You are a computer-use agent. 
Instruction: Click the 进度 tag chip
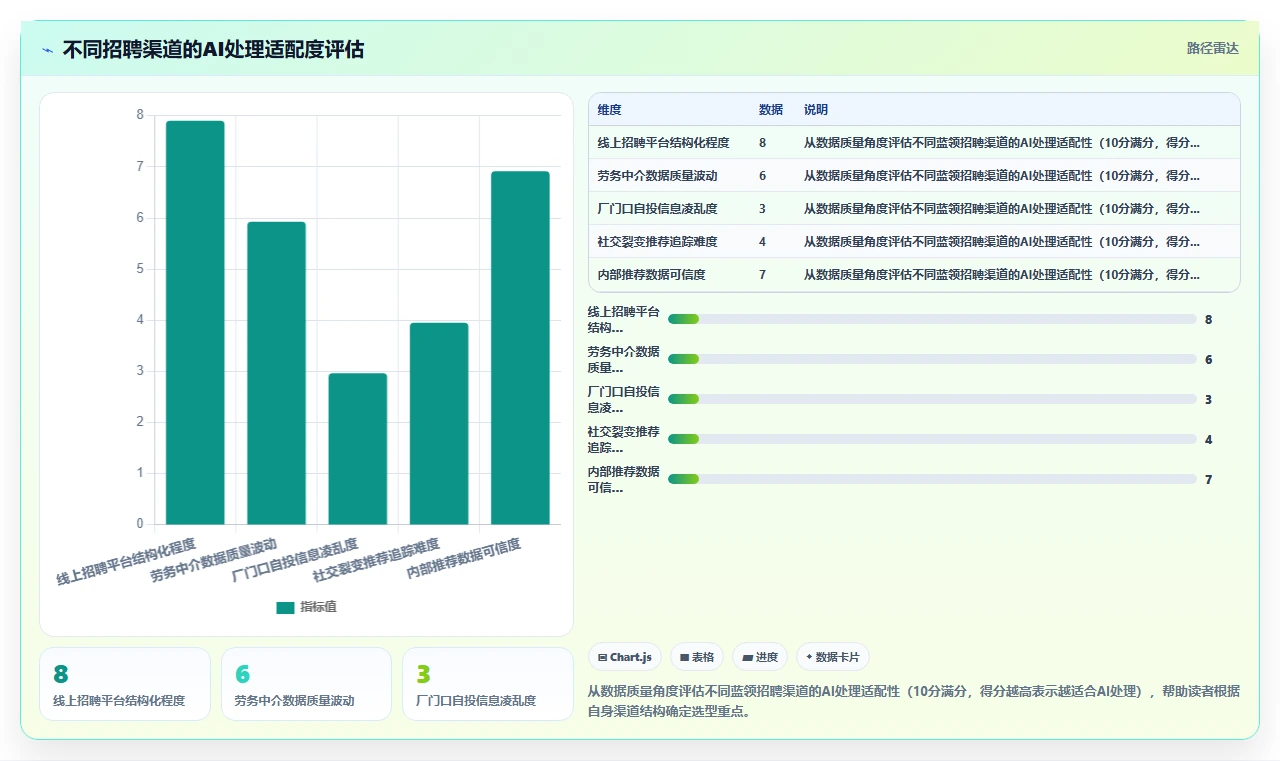pyautogui.click(x=760, y=657)
